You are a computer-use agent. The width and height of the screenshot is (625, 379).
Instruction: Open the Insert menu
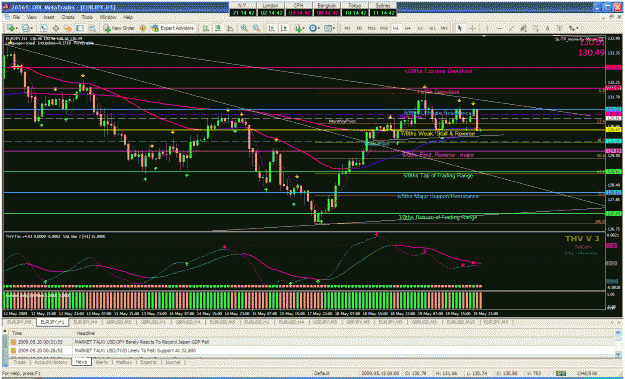tap(49, 18)
